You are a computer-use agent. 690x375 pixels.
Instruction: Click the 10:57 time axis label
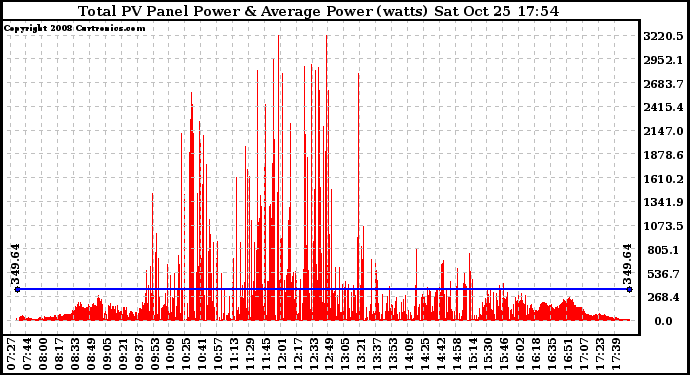(x=218, y=354)
